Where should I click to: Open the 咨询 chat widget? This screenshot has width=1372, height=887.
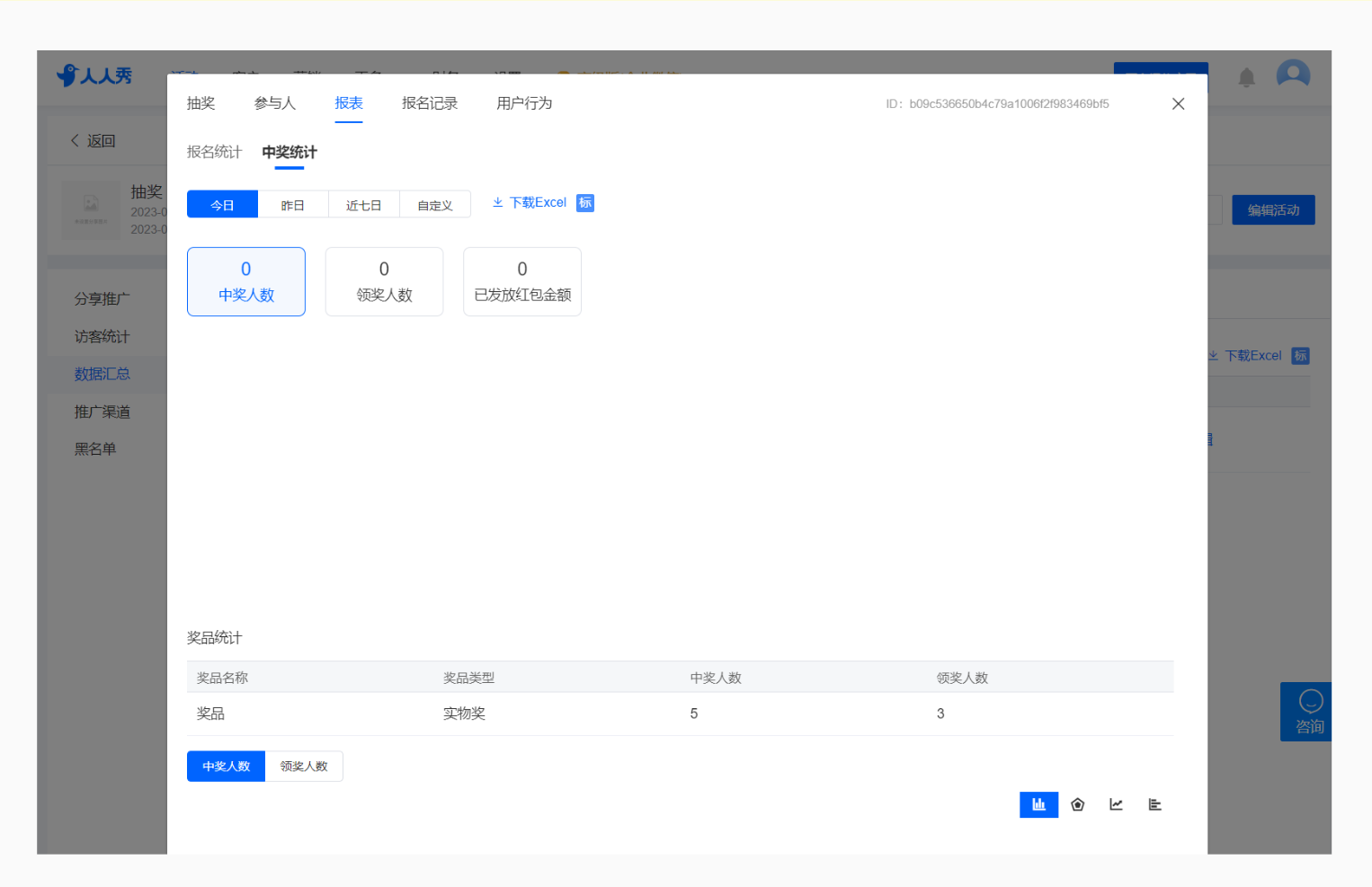[x=1305, y=712]
